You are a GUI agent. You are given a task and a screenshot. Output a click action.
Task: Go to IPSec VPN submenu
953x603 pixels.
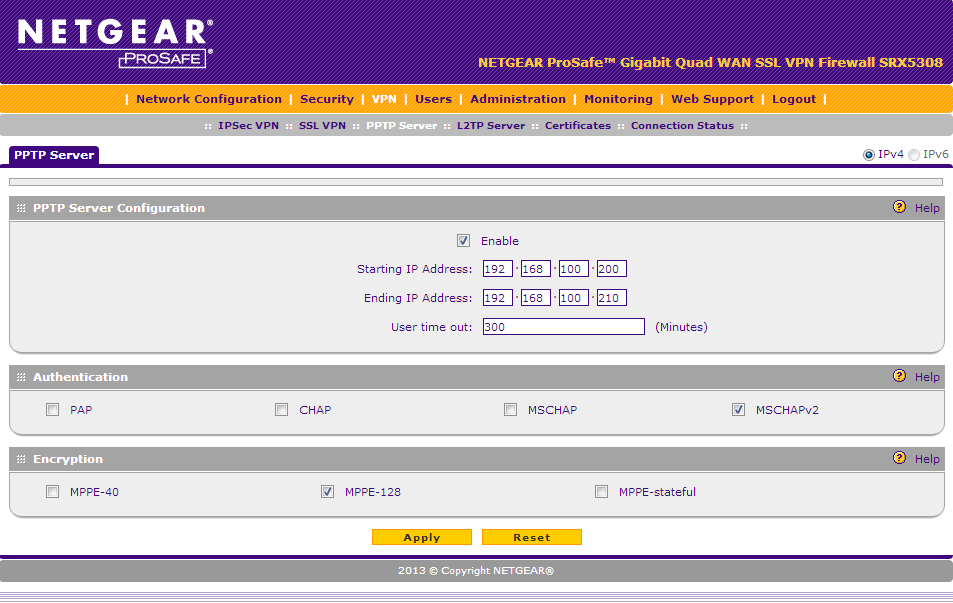tap(249, 126)
